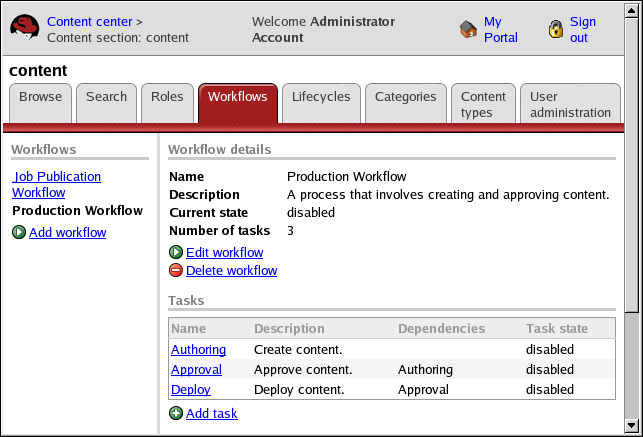Image resolution: width=643 pixels, height=437 pixels.
Task: Click the green plus Add task icon
Action: pos(176,413)
